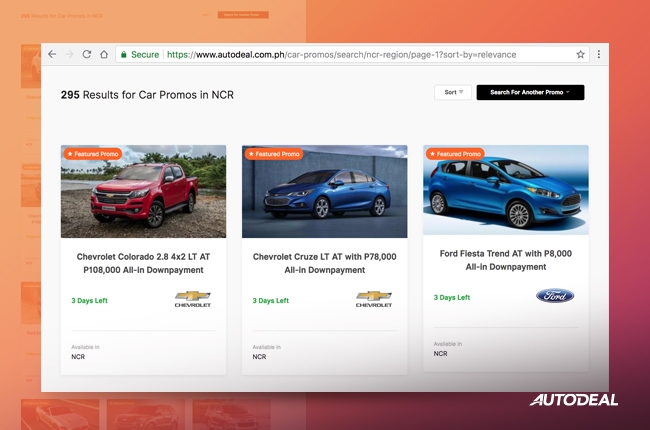Click the 295 Results for Car Promos heading

(x=147, y=95)
